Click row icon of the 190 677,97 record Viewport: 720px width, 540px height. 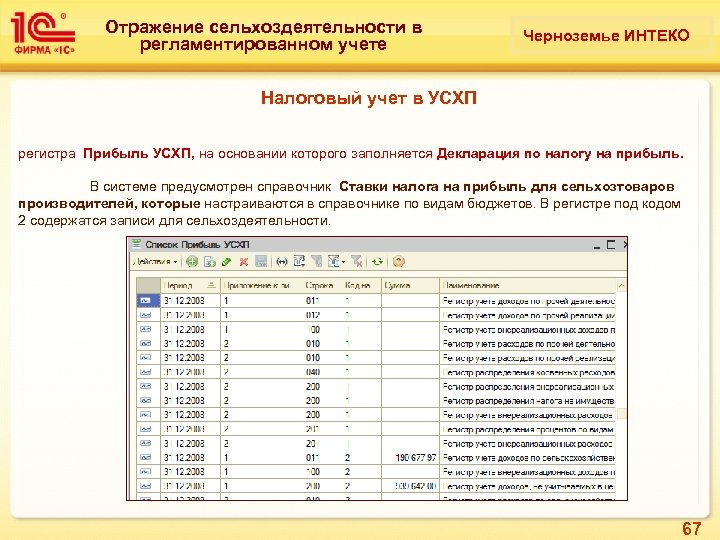(146, 458)
